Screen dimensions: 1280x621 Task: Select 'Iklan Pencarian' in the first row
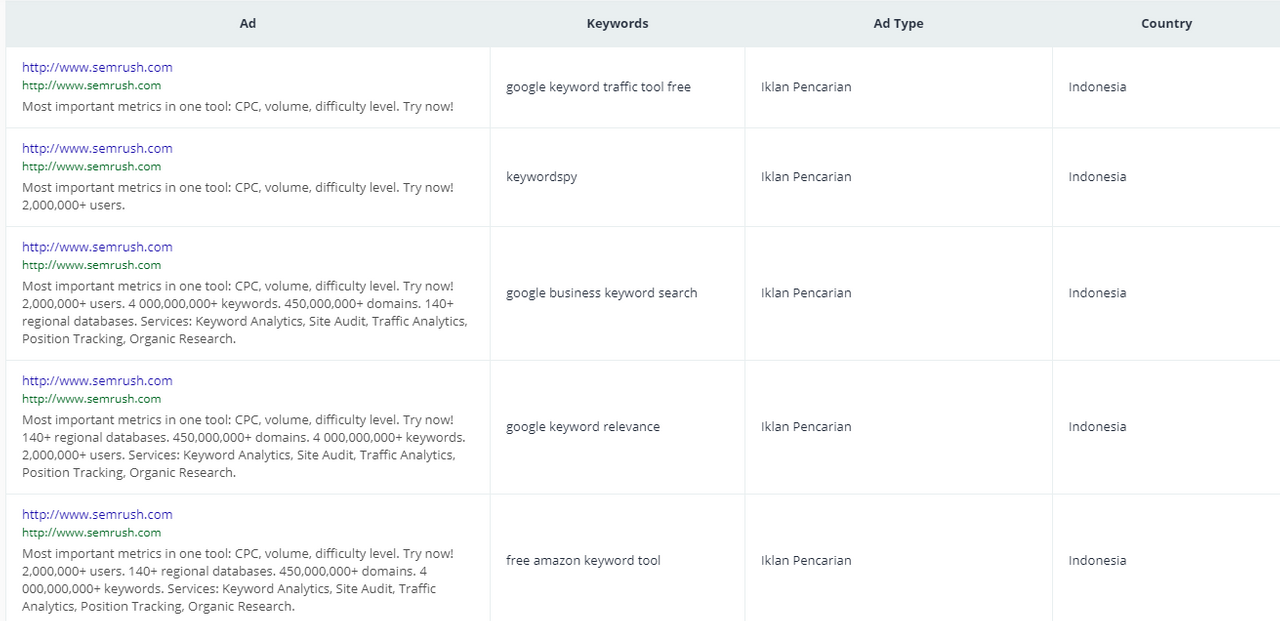click(x=806, y=87)
